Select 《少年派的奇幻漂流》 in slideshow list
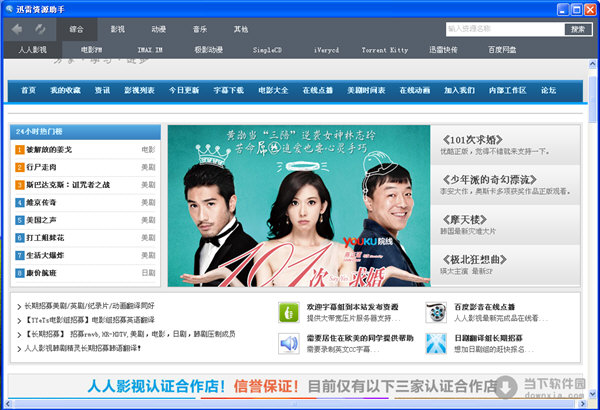The height and width of the screenshot is (410, 600). point(505,185)
